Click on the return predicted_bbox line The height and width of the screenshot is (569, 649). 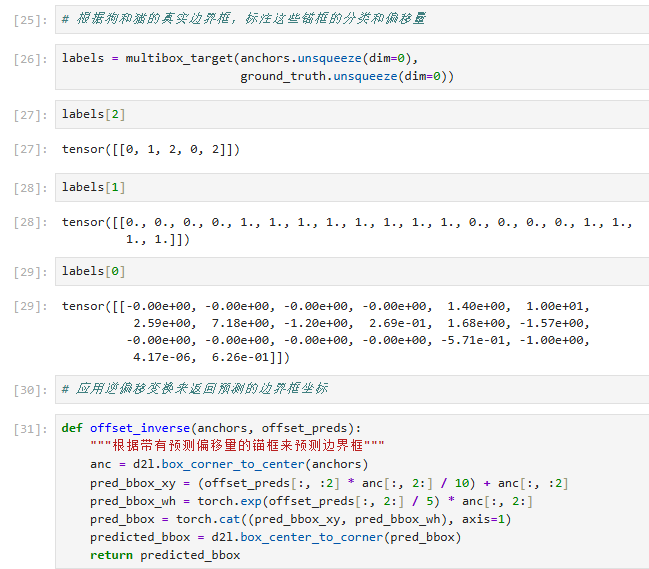point(165,555)
